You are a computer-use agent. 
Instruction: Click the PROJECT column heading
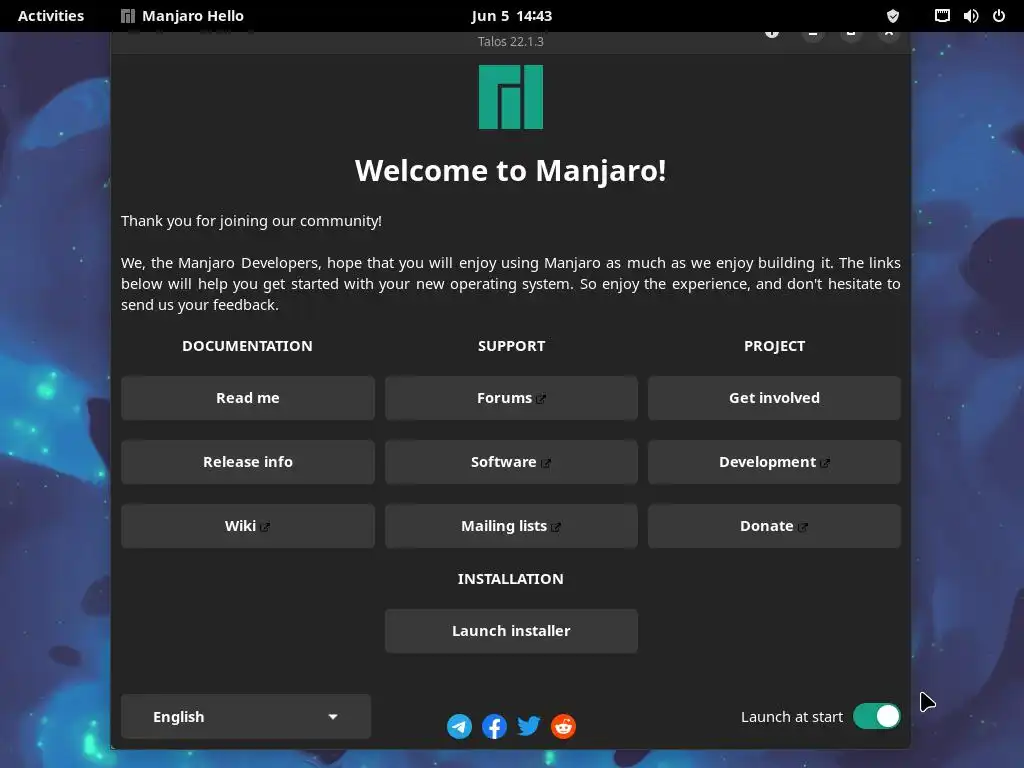[774, 345]
